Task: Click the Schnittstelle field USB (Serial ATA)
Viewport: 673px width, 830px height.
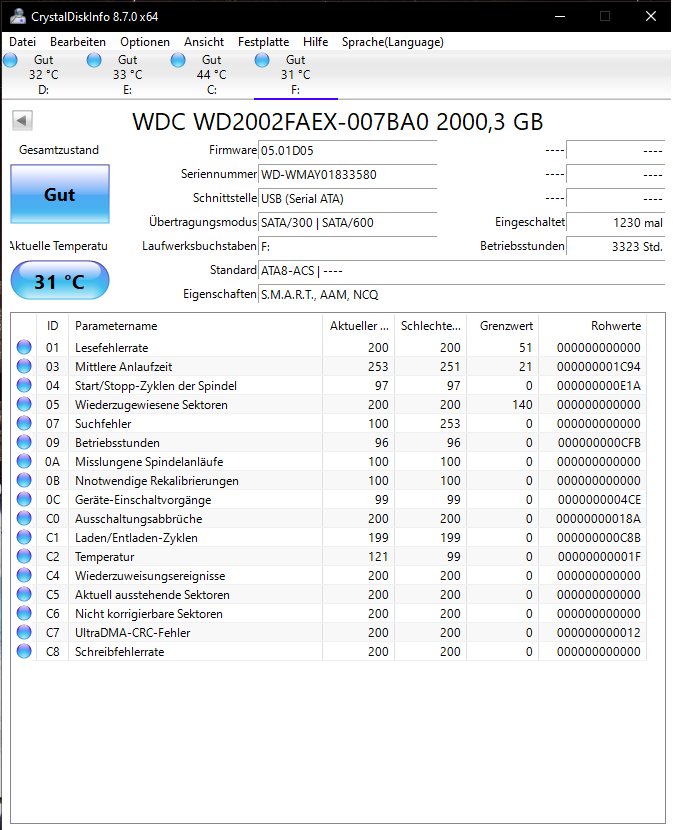Action: [347, 199]
